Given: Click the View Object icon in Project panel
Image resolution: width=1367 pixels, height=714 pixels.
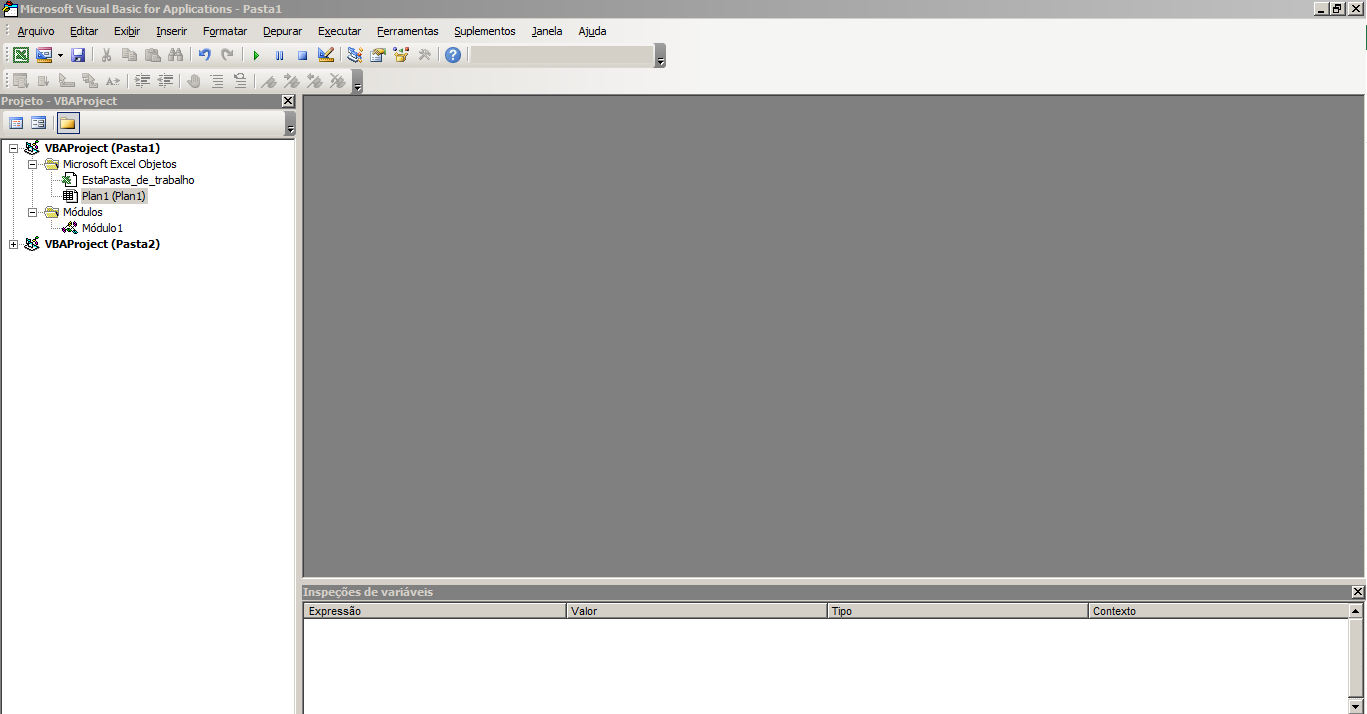Looking at the screenshot, I should click(38, 123).
